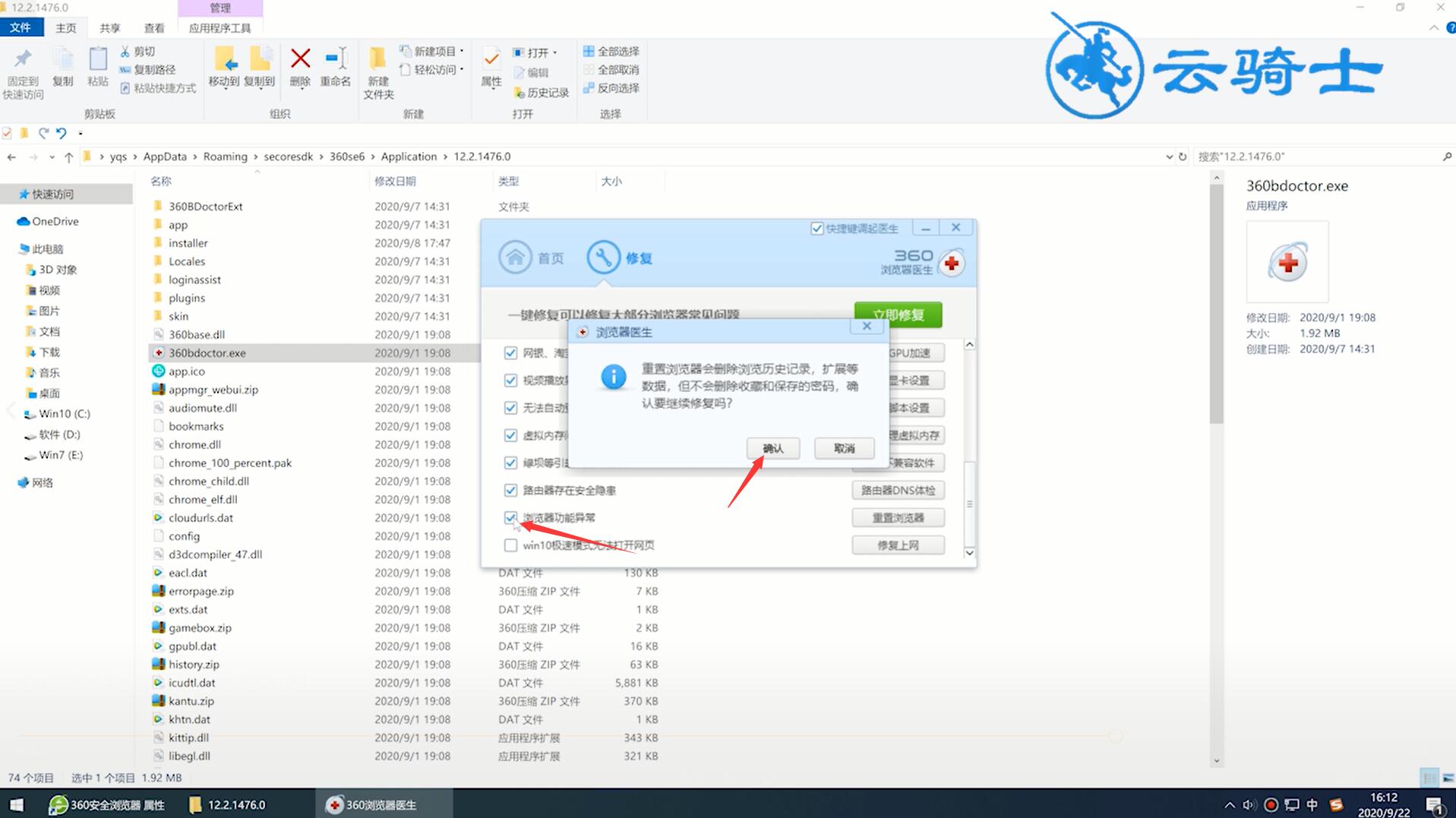Click the Manage (管理) contextual tab
1456x818 pixels.
[220, 8]
